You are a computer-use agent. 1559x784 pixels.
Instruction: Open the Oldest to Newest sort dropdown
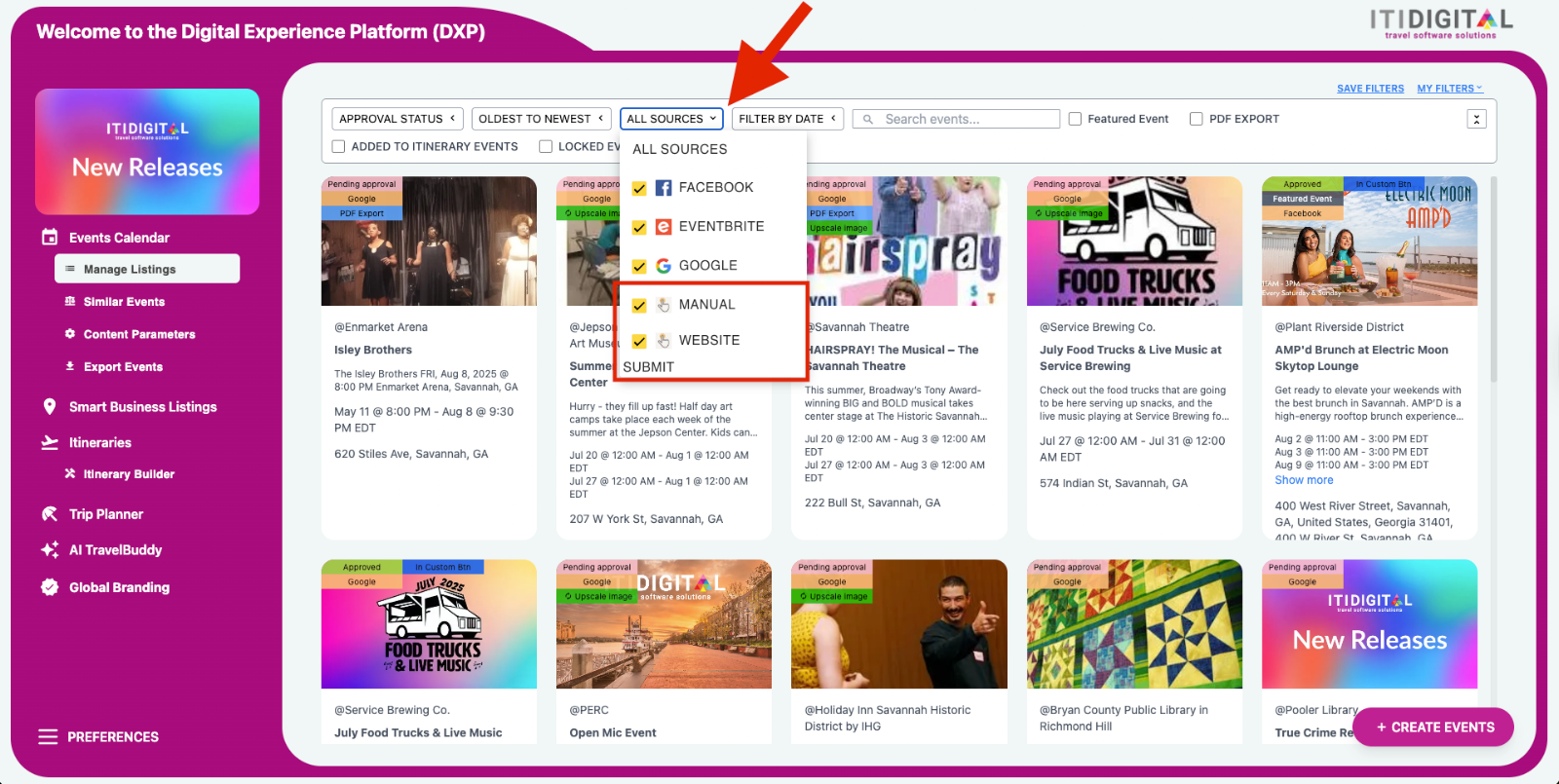541,119
